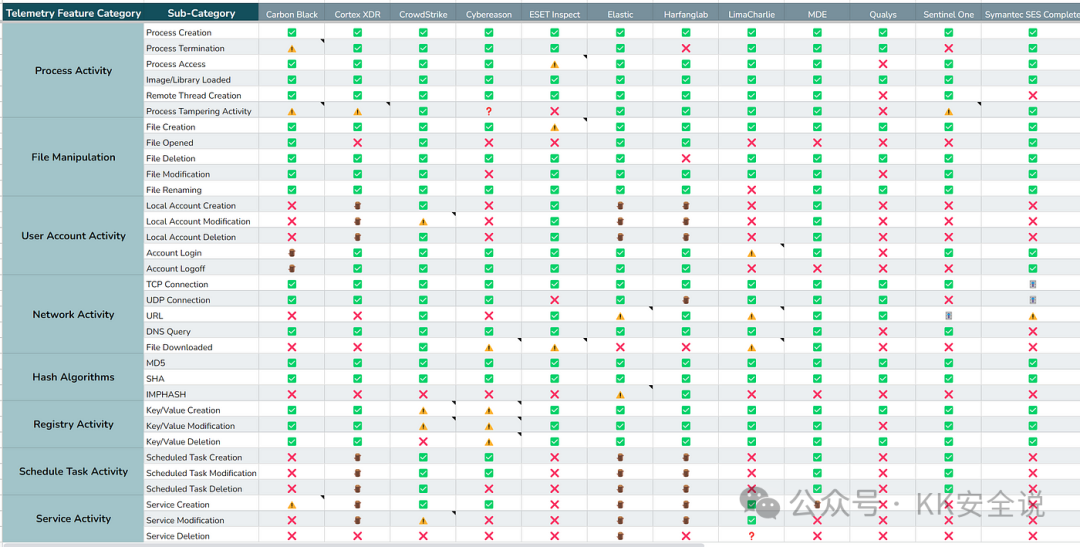Click Cortex XDR's red cross for File Opened
This screenshot has height=547, width=1080.
point(357,143)
